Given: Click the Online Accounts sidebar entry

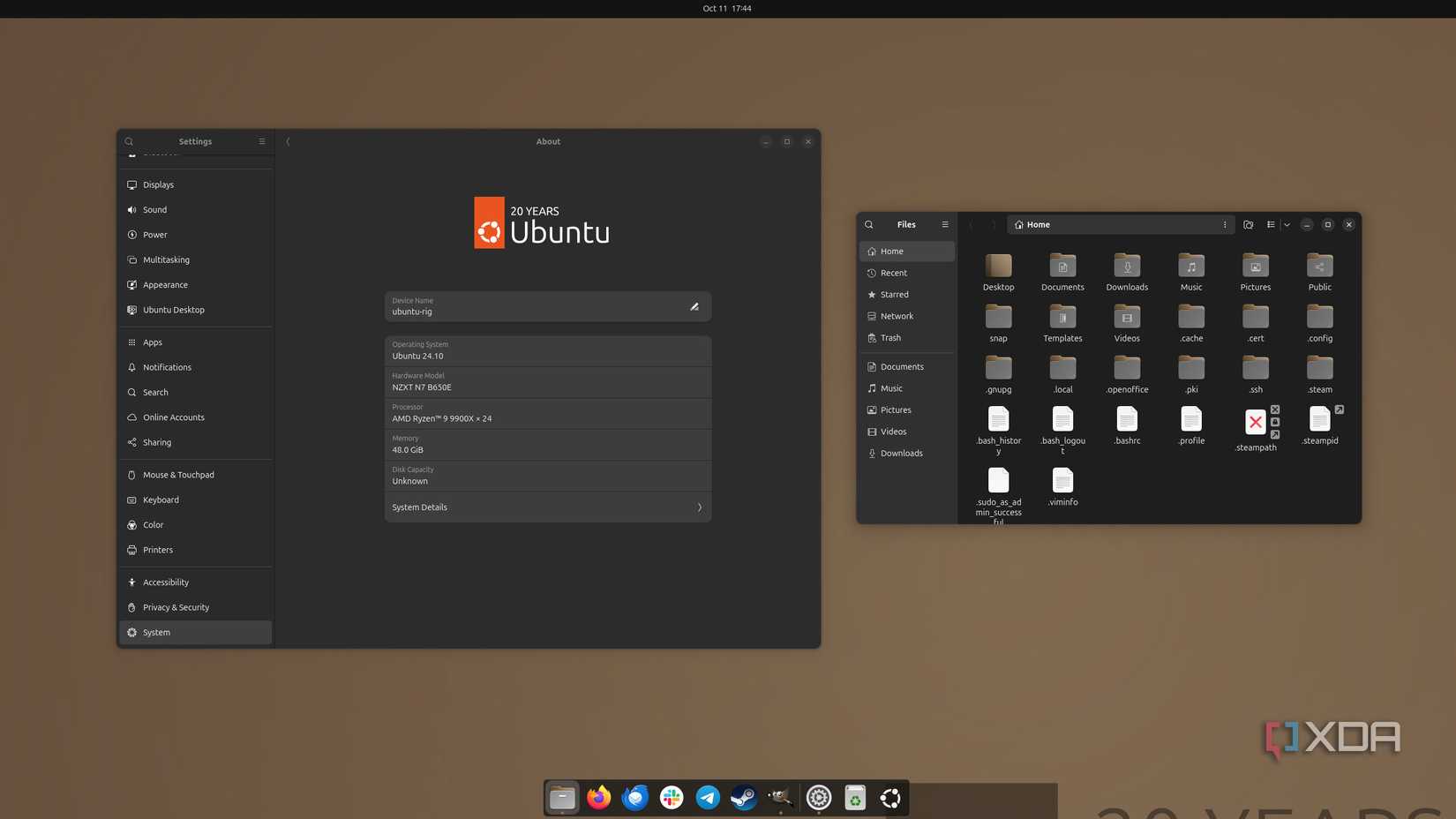Looking at the screenshot, I should coord(173,417).
